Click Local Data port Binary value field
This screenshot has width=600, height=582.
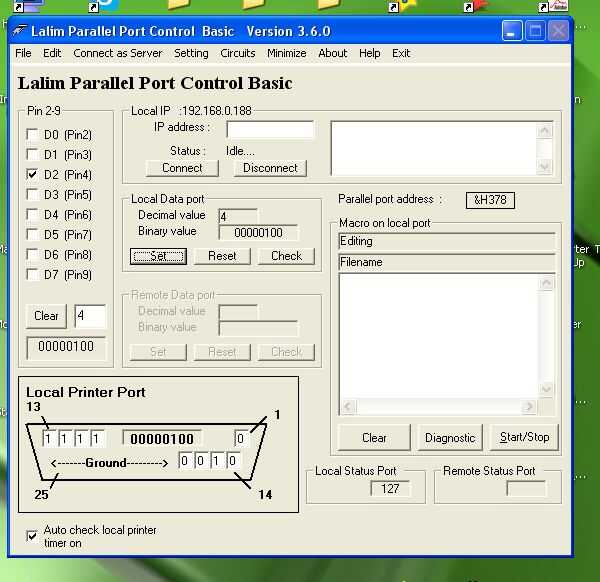click(x=258, y=233)
